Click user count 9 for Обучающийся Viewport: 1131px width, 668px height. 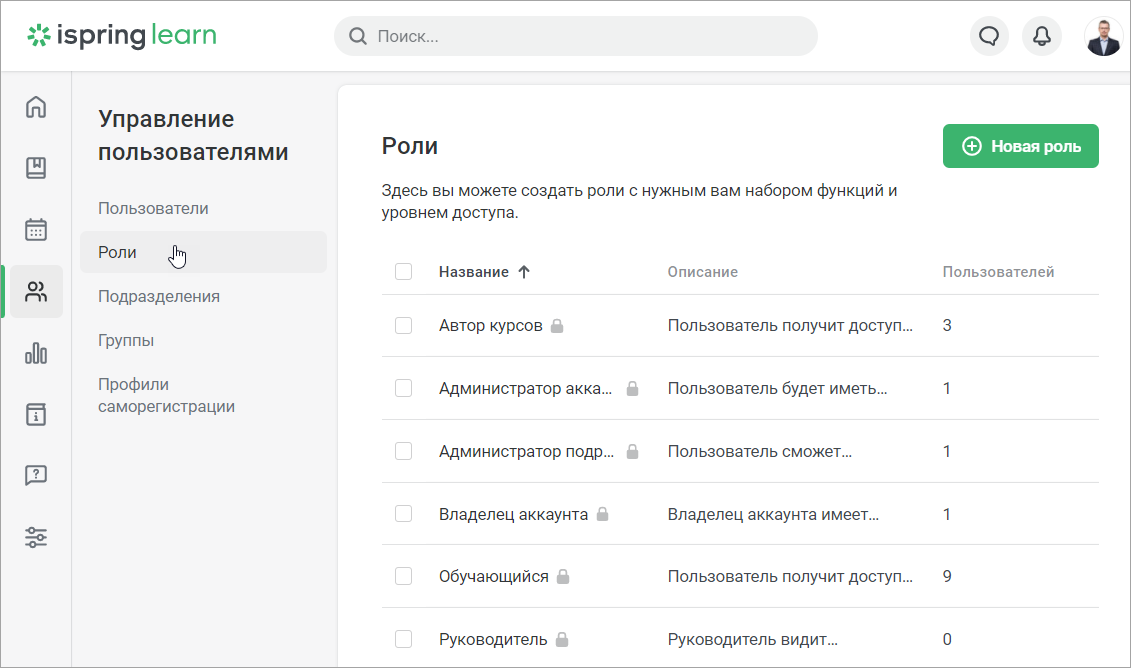pos(947,576)
